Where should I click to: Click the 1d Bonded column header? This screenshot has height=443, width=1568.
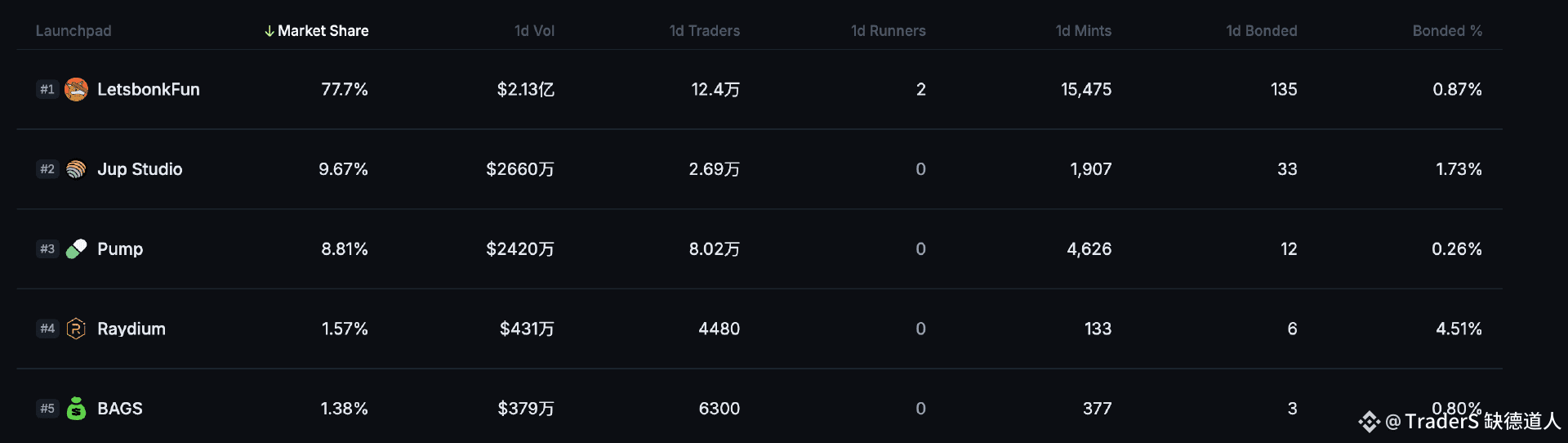click(x=1261, y=31)
